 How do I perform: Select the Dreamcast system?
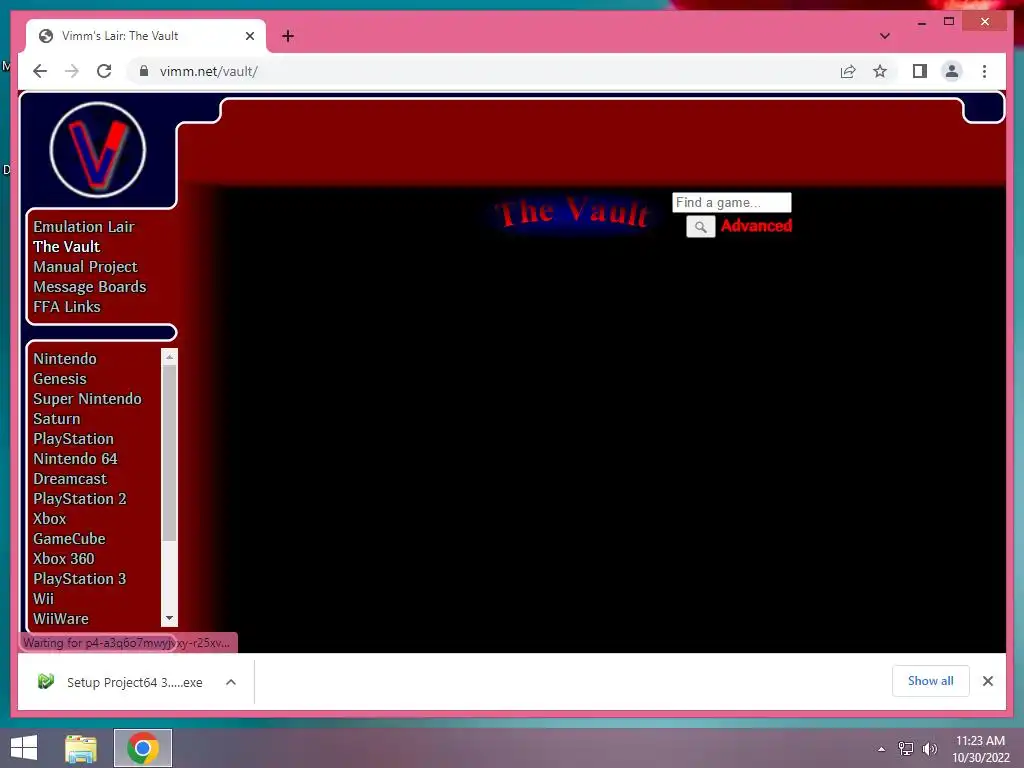[x=70, y=479]
